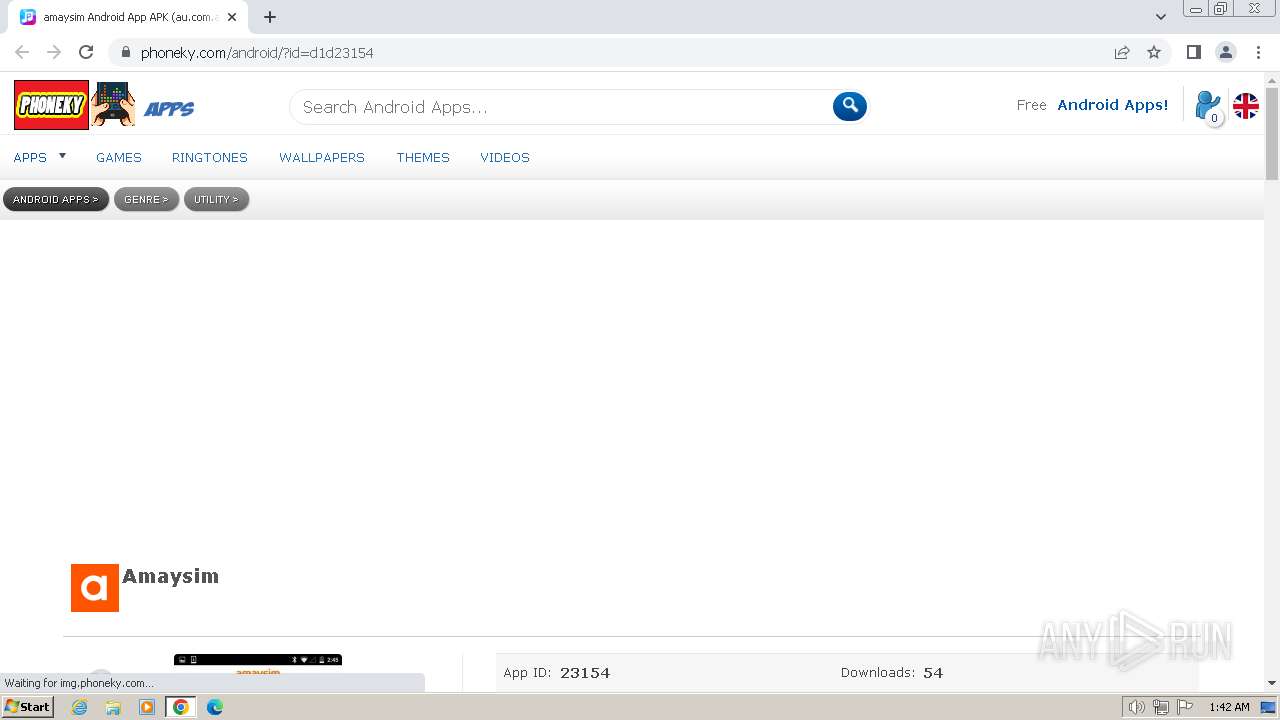Screen dimensions: 1280x720
Task: Open the UK flag language selector
Action: (1245, 106)
